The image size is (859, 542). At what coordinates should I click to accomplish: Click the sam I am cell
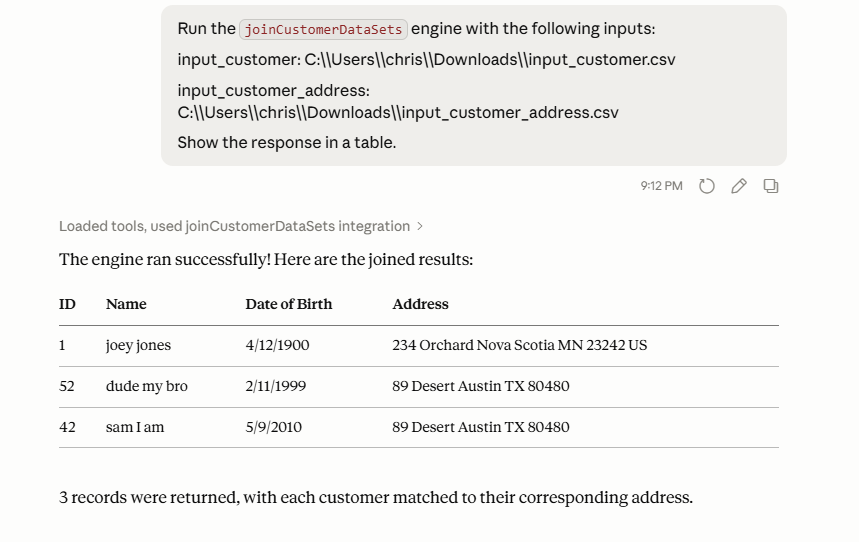click(135, 427)
